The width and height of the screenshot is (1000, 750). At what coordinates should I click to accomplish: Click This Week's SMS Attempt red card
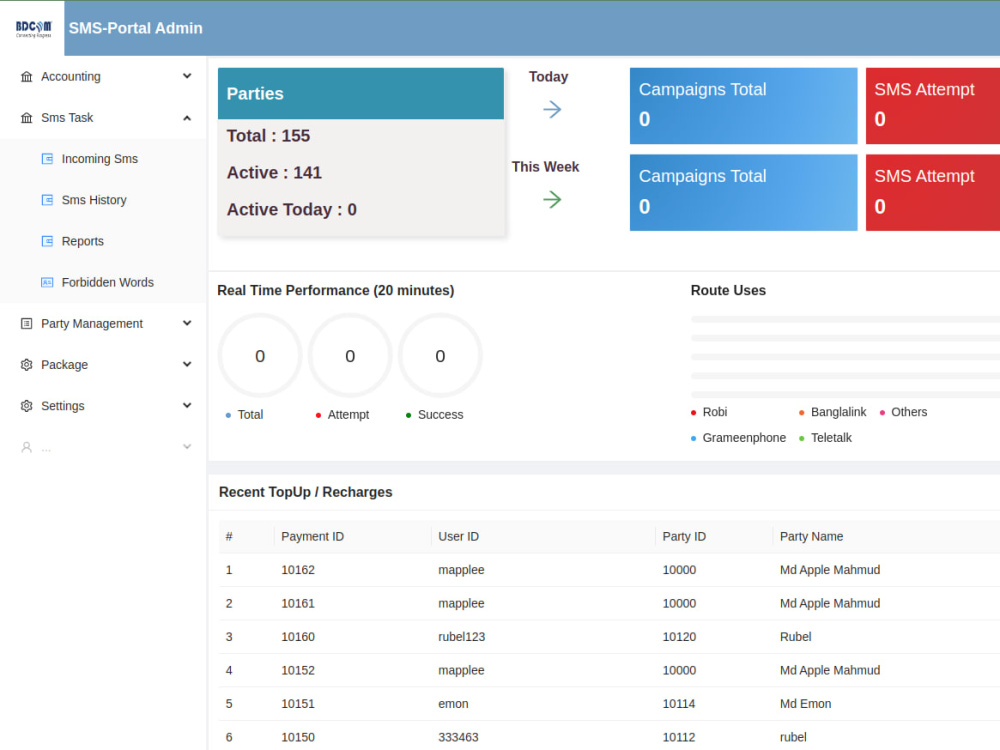933,193
